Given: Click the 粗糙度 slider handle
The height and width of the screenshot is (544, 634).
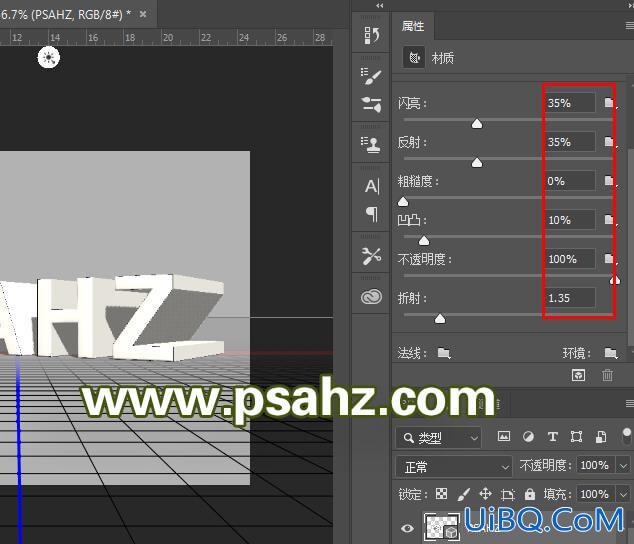Looking at the screenshot, I should 403,201.
